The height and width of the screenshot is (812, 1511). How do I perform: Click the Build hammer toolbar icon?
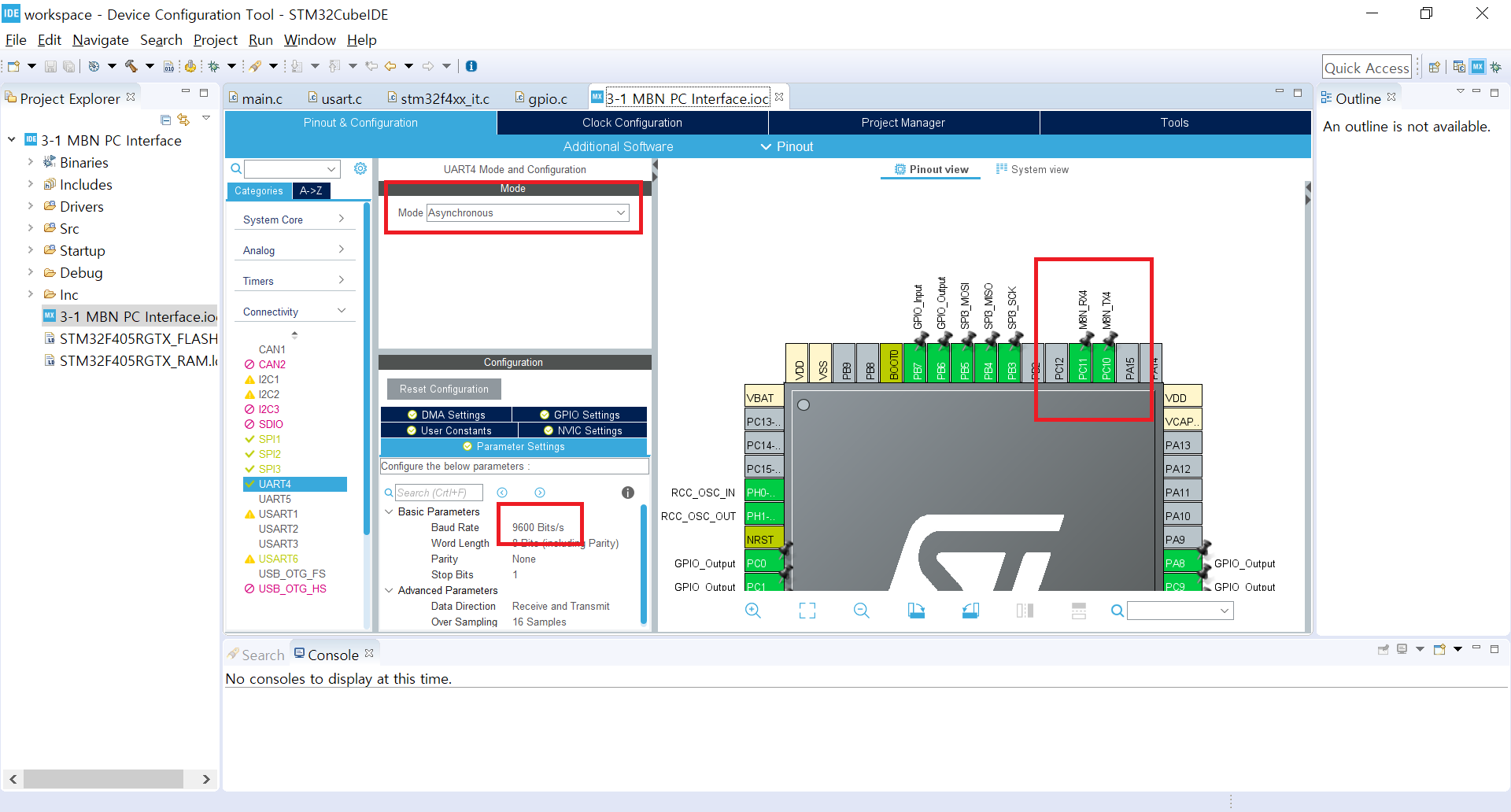(x=131, y=66)
